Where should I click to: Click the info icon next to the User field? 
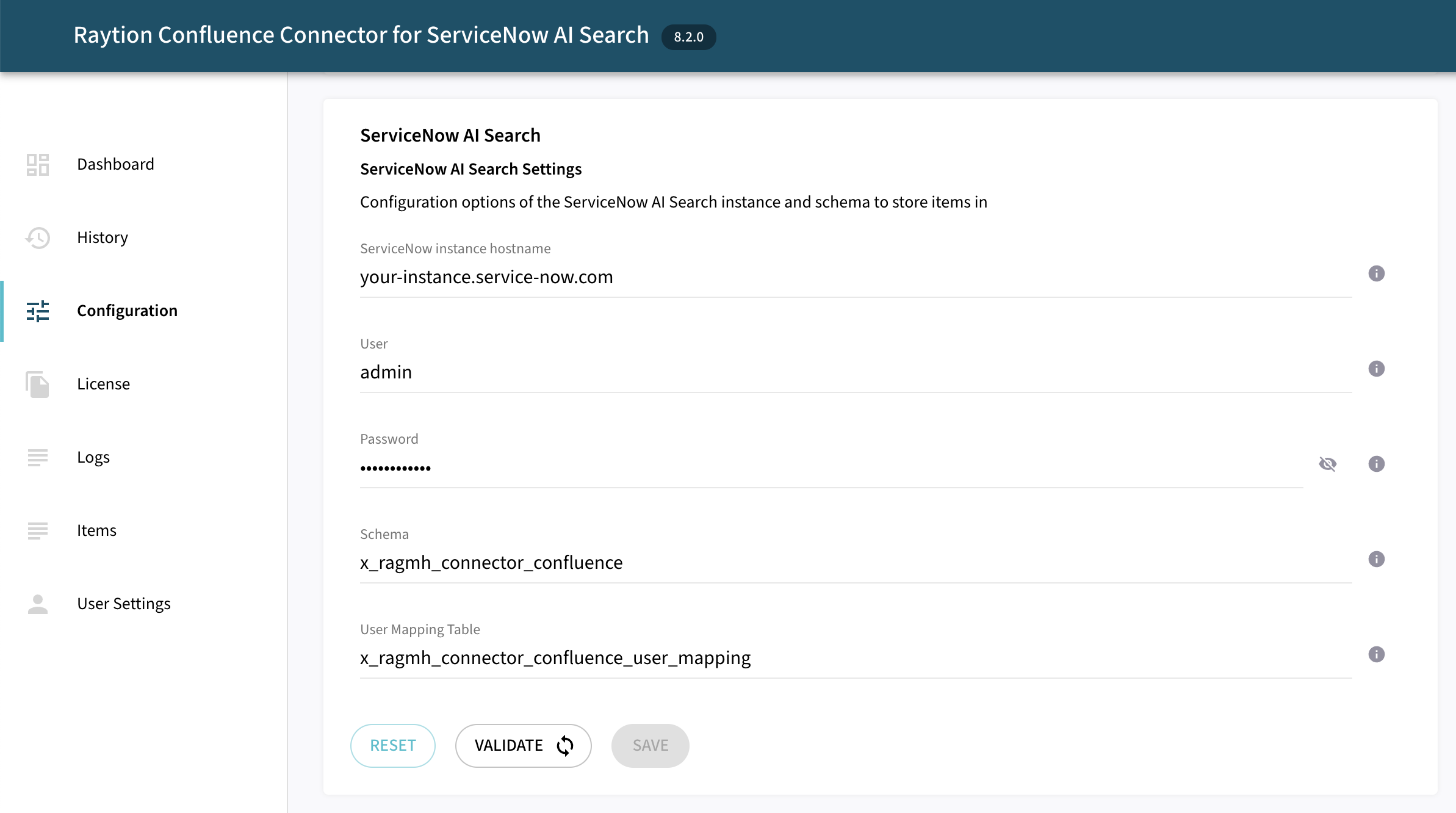[x=1377, y=368]
